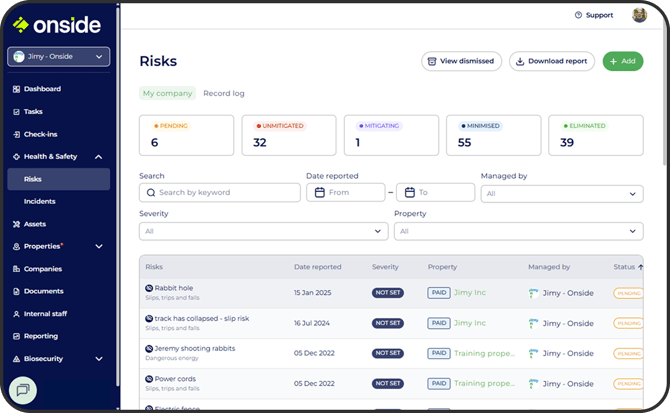Click PAID badge in Rabbit hole row
Viewport: 670px width, 413px height.
[x=439, y=293]
